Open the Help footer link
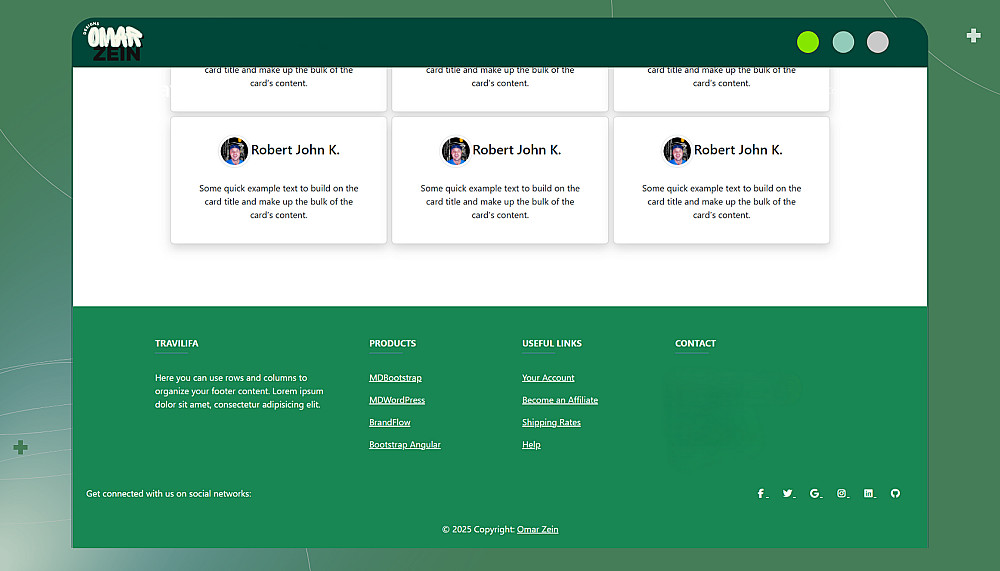The image size is (1000, 571). point(531,445)
